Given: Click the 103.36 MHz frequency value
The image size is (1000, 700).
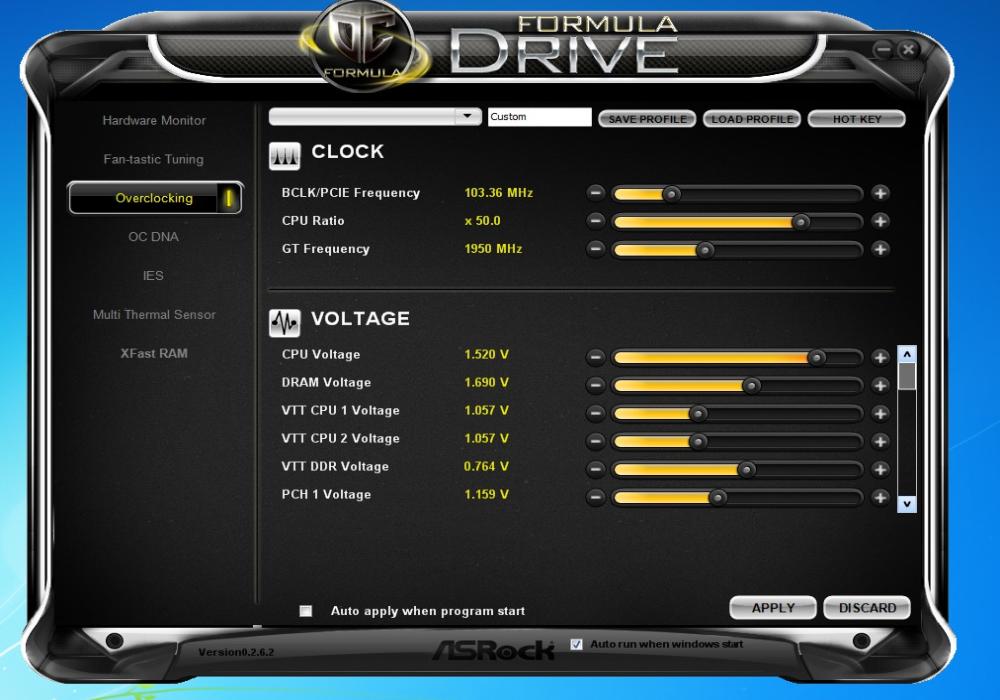Looking at the screenshot, I should [498, 193].
